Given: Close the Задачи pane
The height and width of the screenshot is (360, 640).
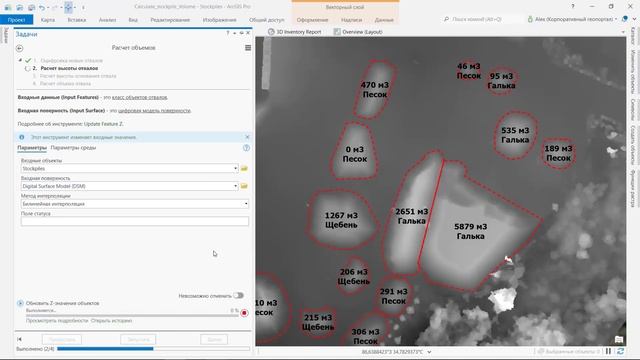Looking at the screenshot, I should click(x=248, y=33).
